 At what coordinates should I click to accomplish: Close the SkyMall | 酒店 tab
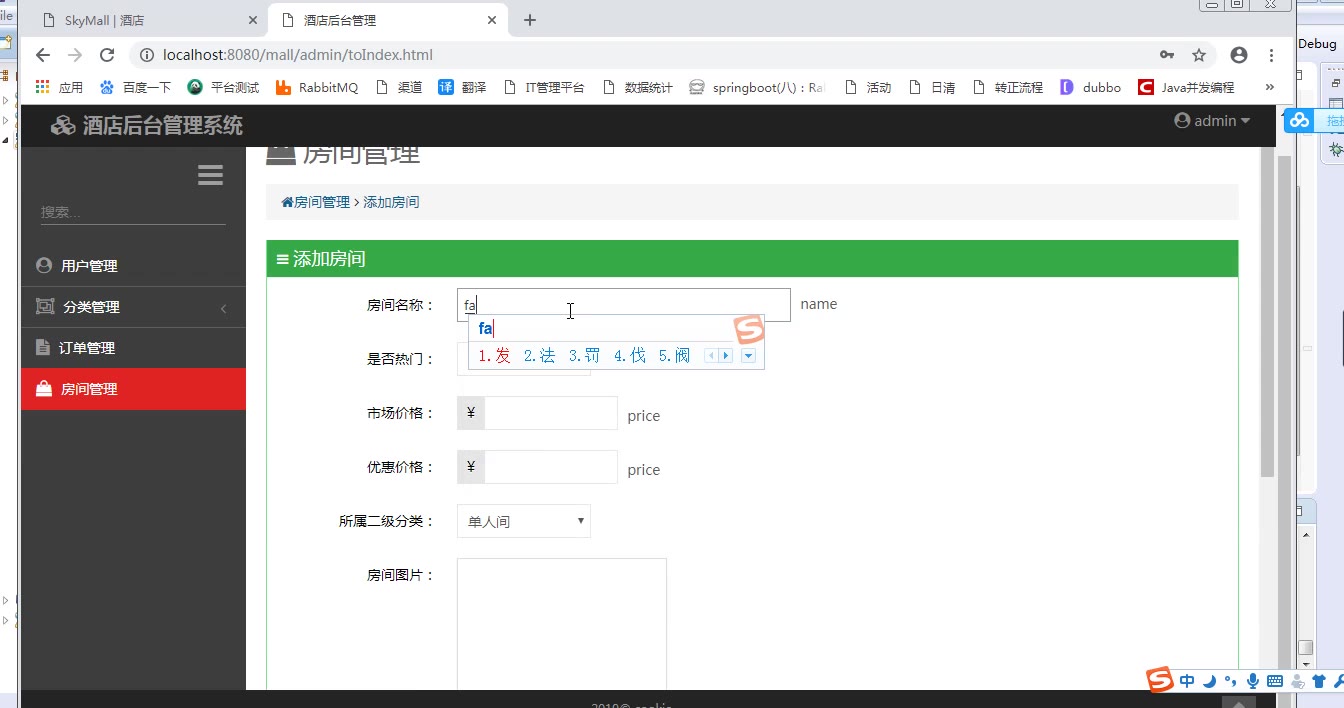(253, 20)
